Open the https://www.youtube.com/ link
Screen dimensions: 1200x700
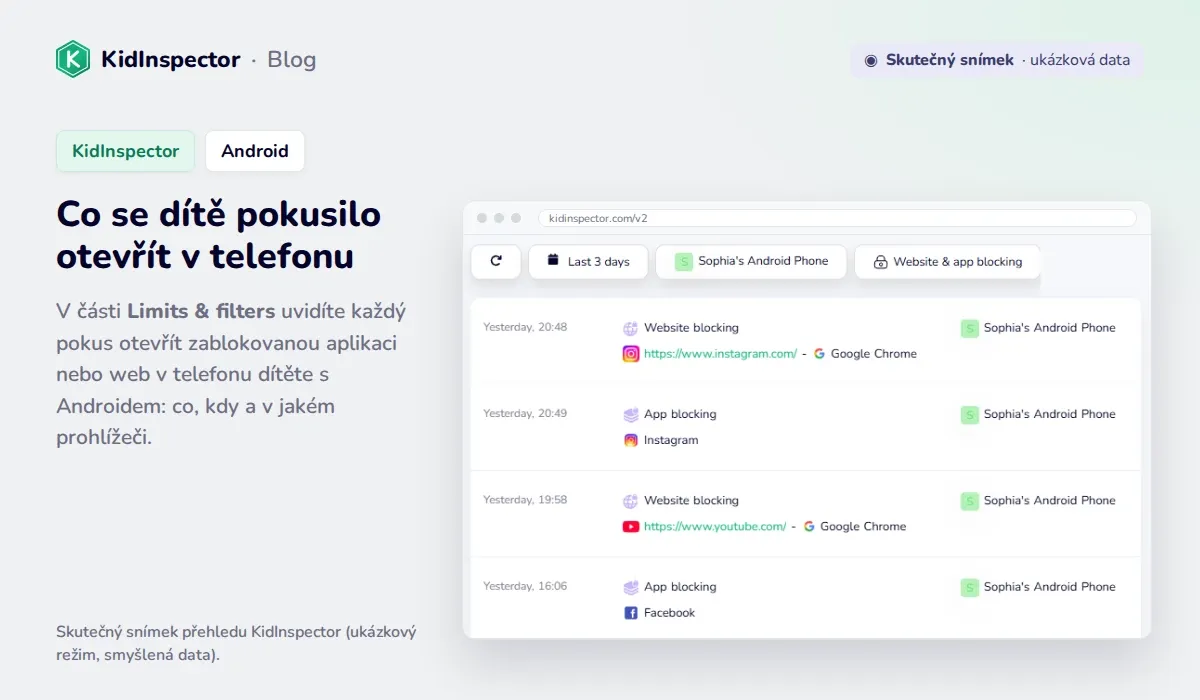tap(715, 526)
